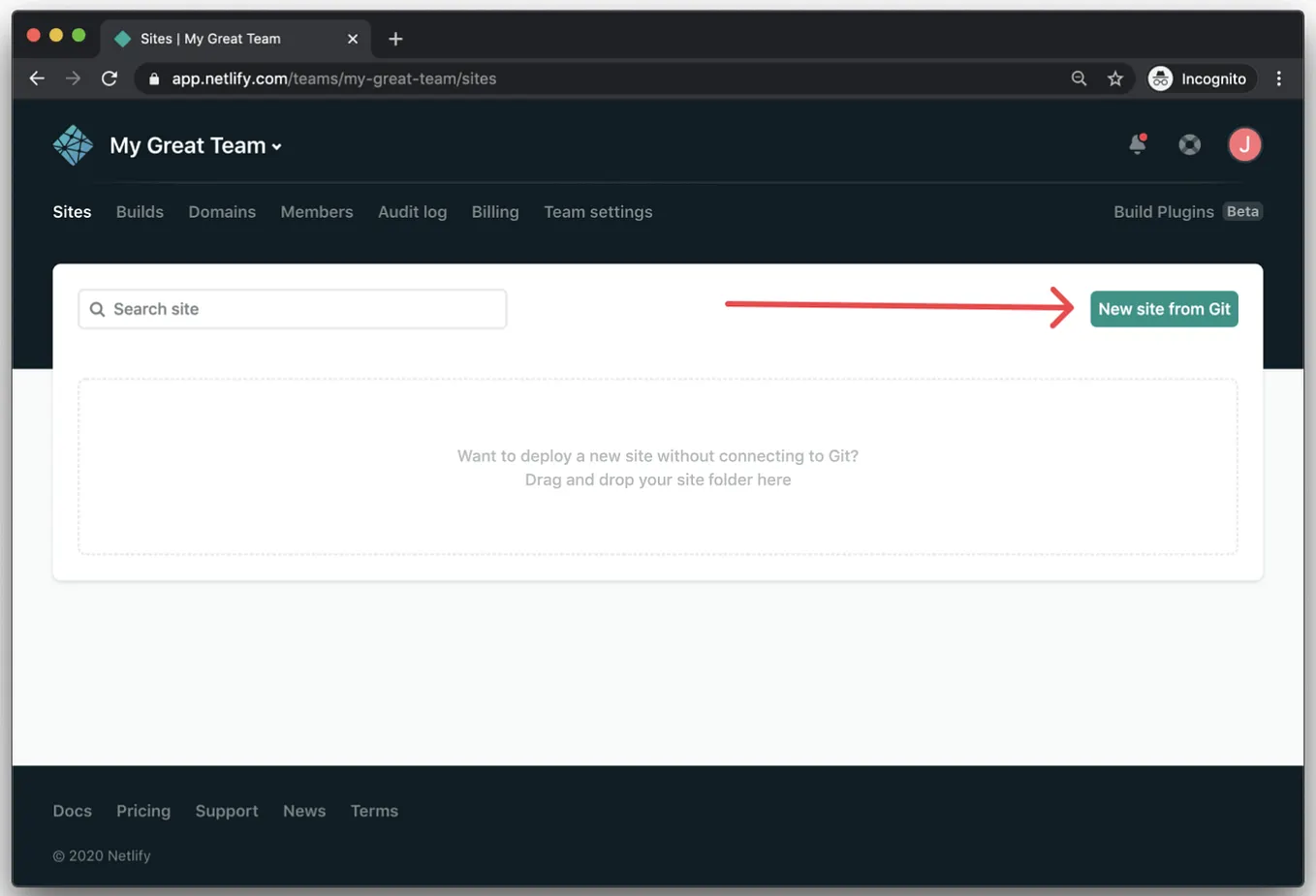Click the address bar URL
This screenshot has width=1316, height=896.
coord(334,78)
